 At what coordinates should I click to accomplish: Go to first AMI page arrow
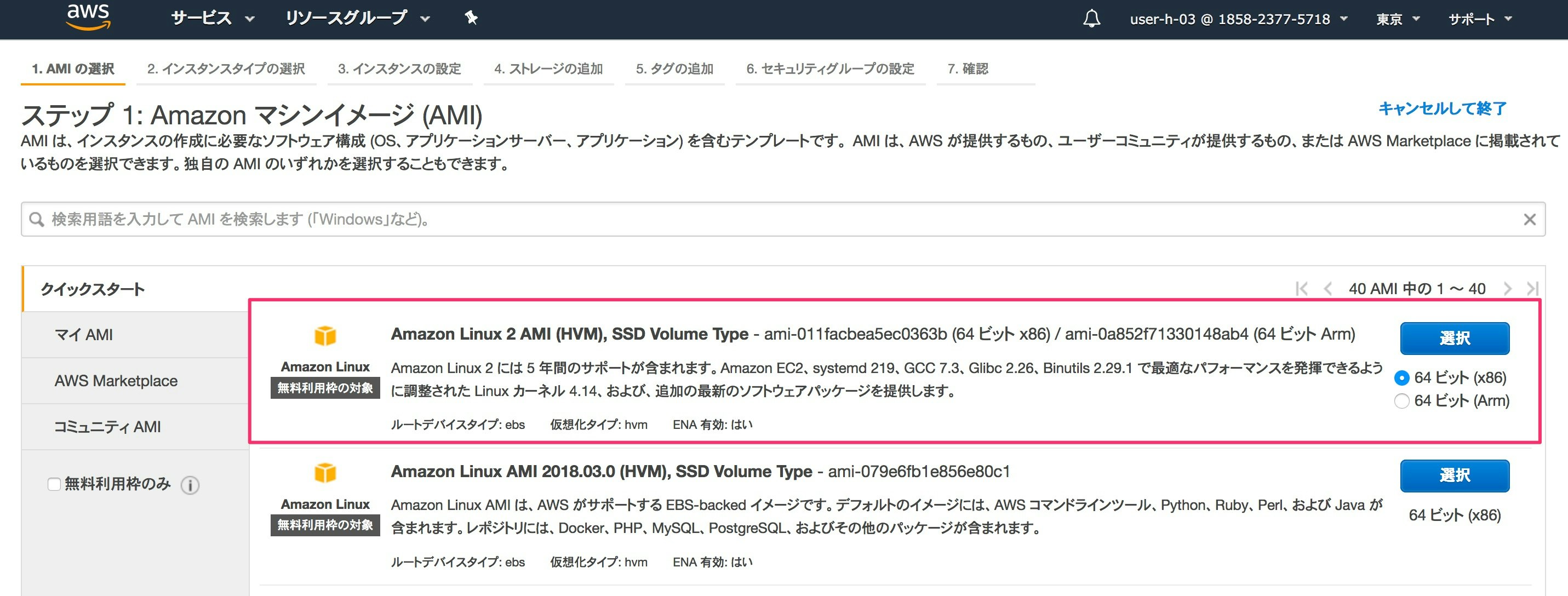coord(1301,289)
